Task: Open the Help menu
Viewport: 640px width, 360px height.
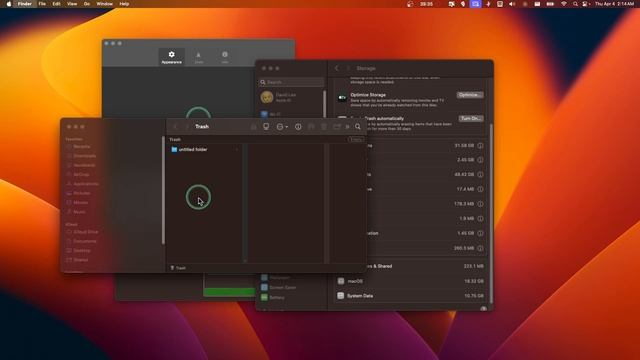Action: click(x=124, y=4)
